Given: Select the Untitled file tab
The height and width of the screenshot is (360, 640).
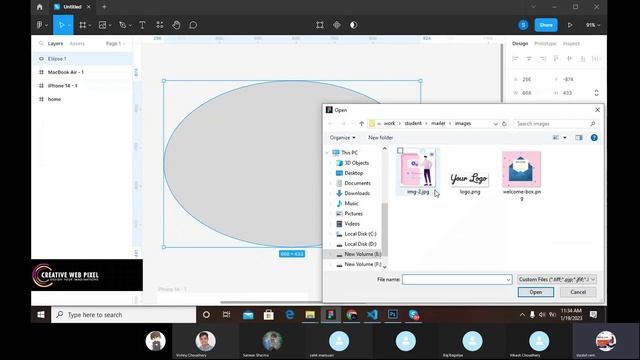Looking at the screenshot, I should coord(72,7).
